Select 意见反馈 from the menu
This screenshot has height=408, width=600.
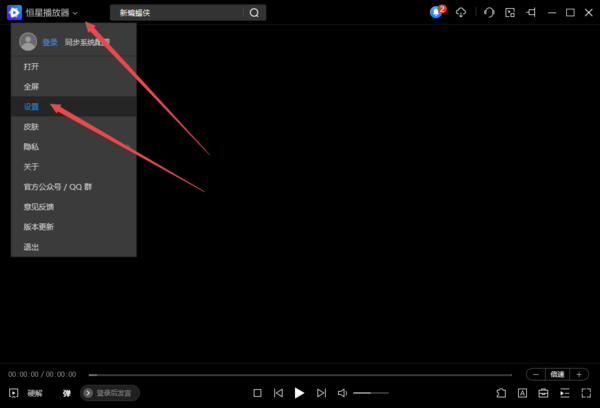(73, 207)
